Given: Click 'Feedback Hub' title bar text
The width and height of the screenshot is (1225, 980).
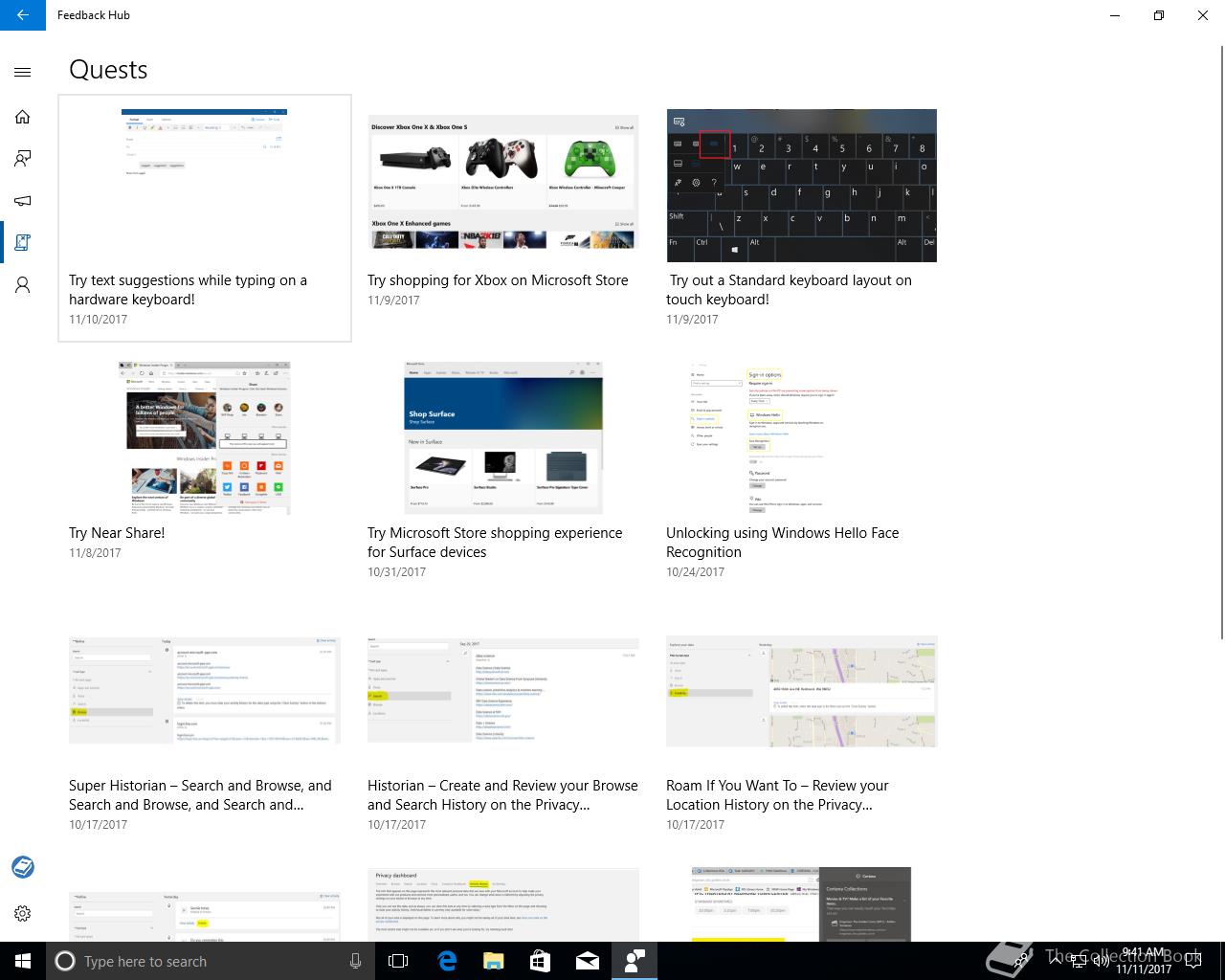Looking at the screenshot, I should coord(94,15).
